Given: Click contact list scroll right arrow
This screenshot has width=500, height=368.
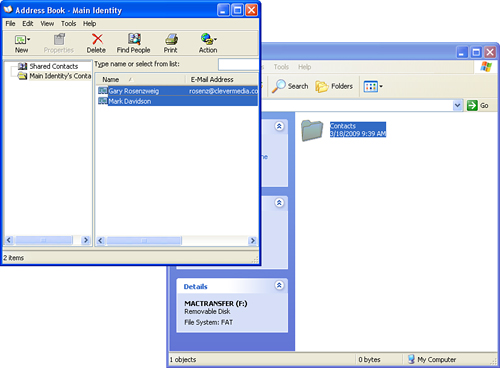Looking at the screenshot, I should [253, 240].
